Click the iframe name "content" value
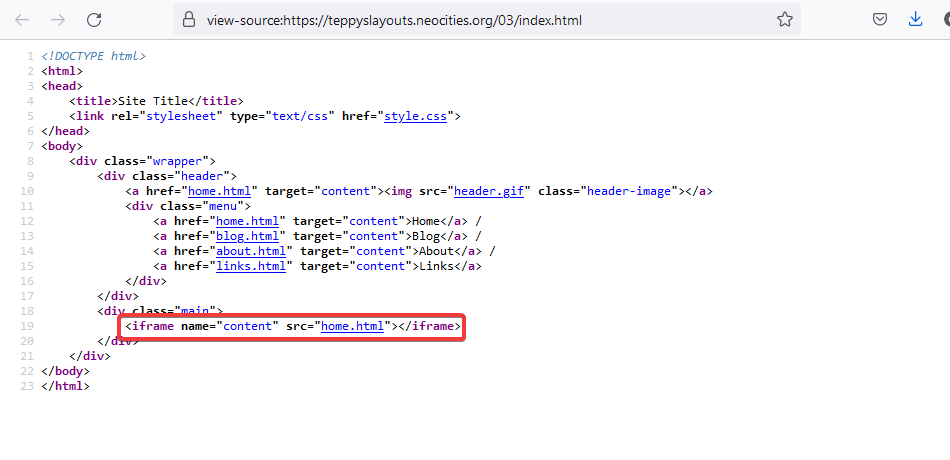Screen dimensions: 950x460 coord(248,327)
